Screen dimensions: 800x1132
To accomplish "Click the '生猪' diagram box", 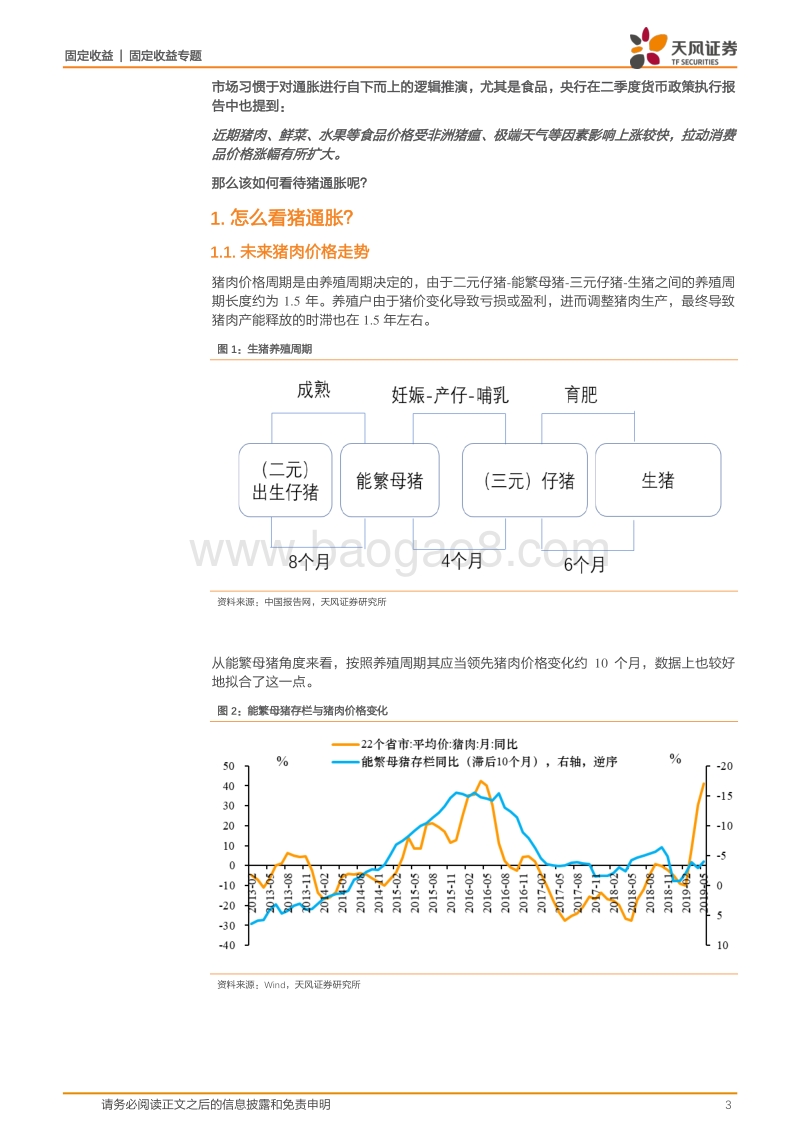I will pyautogui.click(x=658, y=480).
